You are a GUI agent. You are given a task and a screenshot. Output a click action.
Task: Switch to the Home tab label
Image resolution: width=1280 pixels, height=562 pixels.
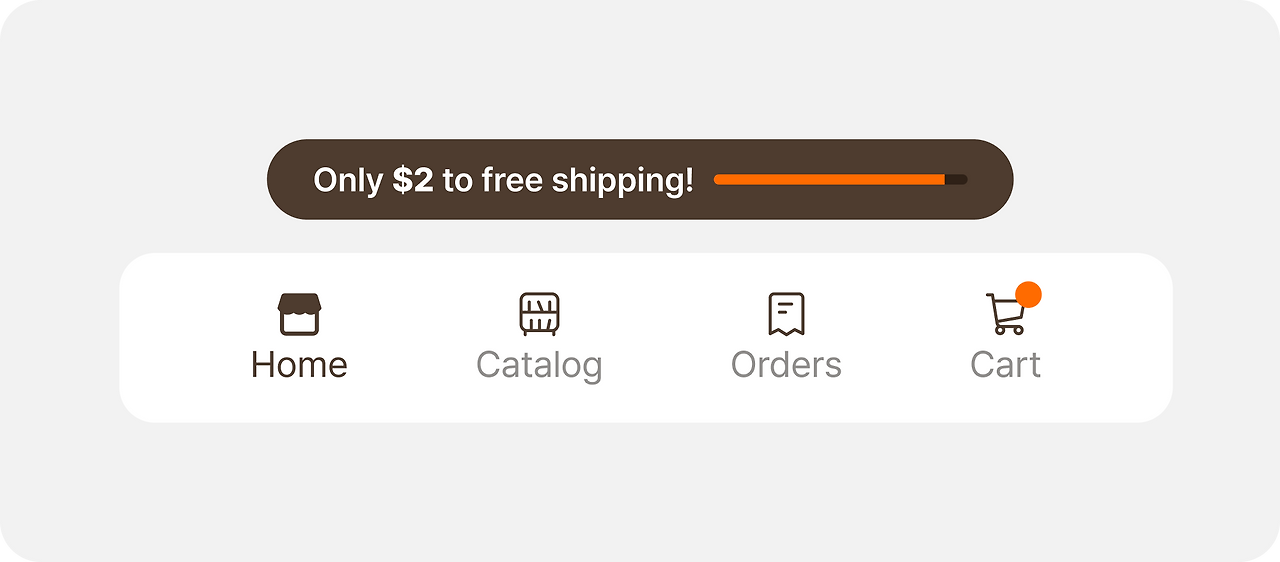pos(299,364)
